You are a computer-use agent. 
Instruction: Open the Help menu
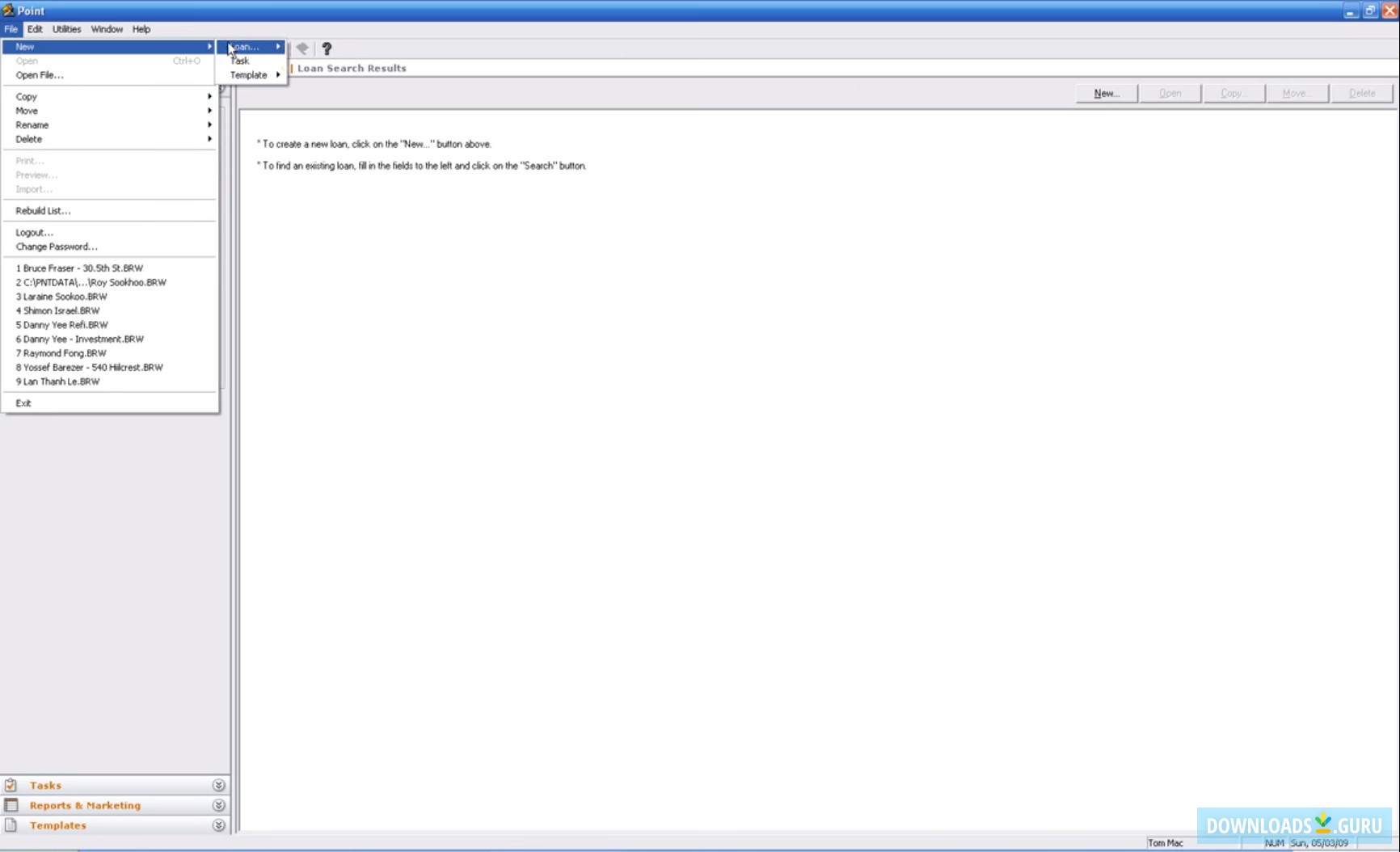(x=141, y=29)
